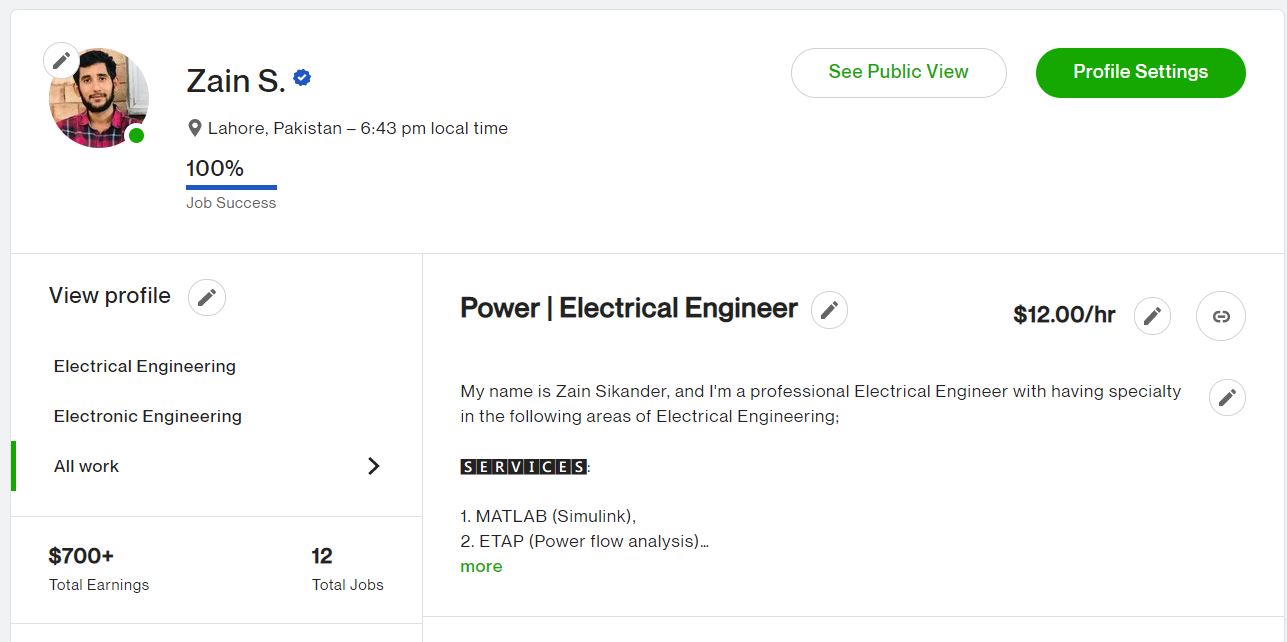This screenshot has width=1287, height=642.
Task: Edit the profile overview description
Action: (x=1227, y=397)
